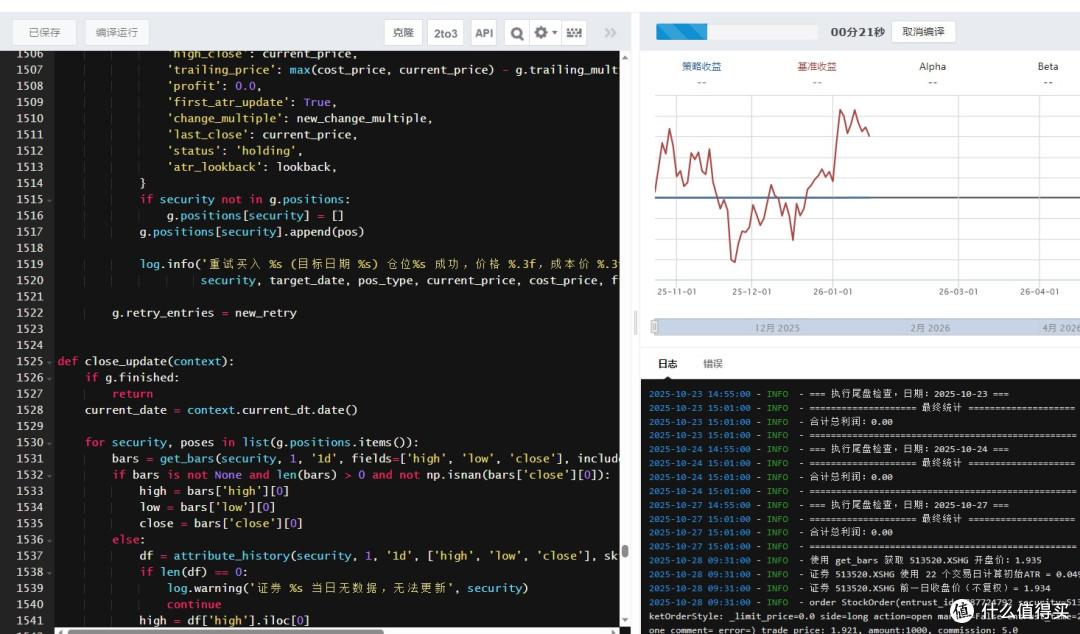Click the Beta metric label
Viewport: 1080px width, 634px height.
pyautogui.click(x=1048, y=66)
